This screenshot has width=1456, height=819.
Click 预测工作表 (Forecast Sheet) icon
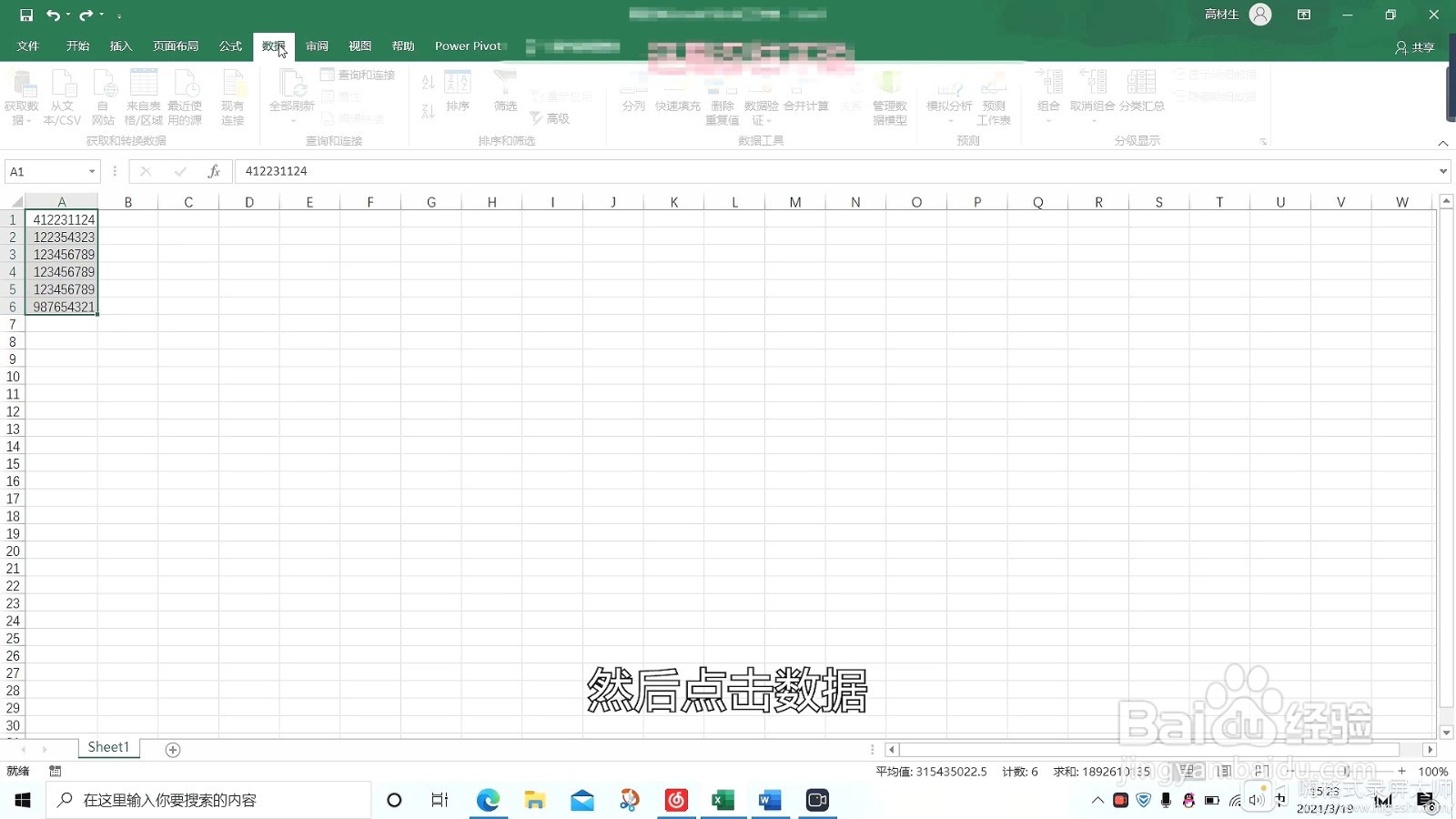point(994,97)
